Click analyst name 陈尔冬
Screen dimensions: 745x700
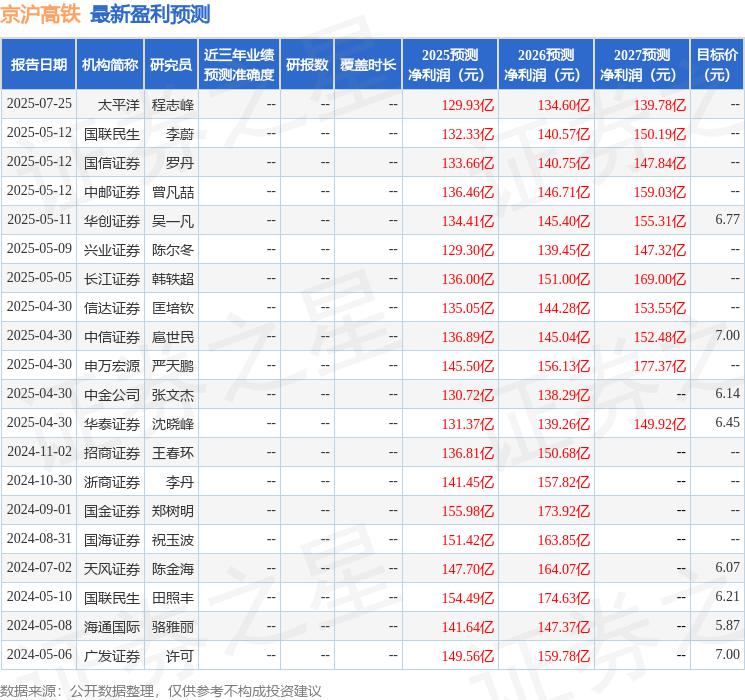point(172,250)
